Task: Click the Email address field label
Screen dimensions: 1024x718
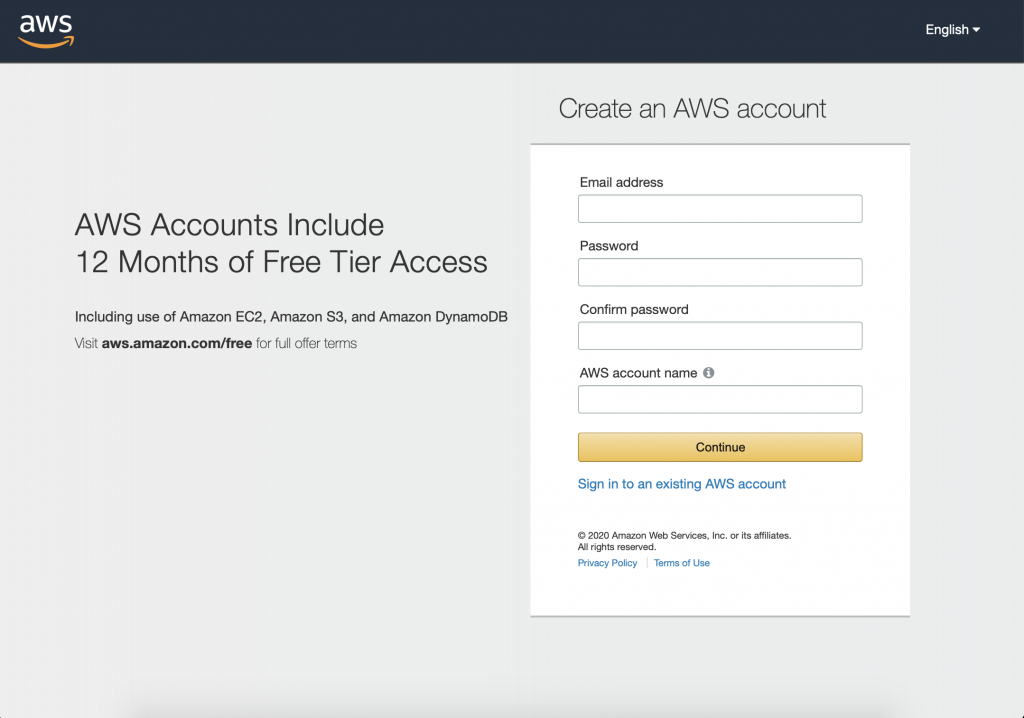Action: pyautogui.click(x=621, y=183)
